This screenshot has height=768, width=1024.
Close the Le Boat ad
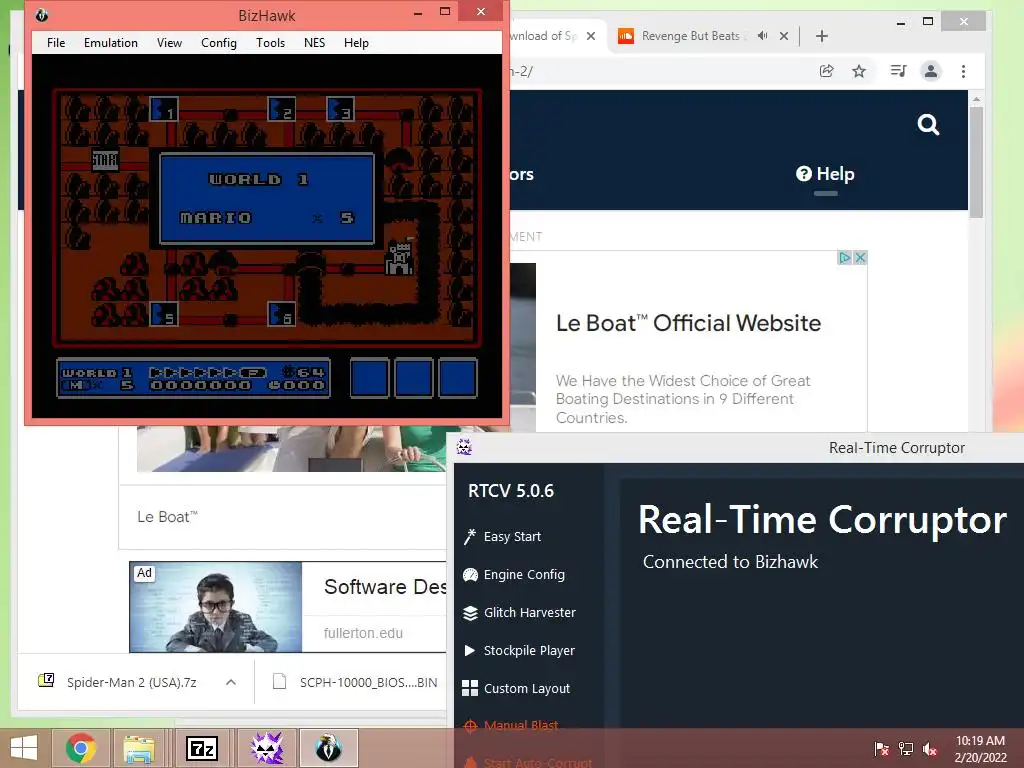click(860, 257)
